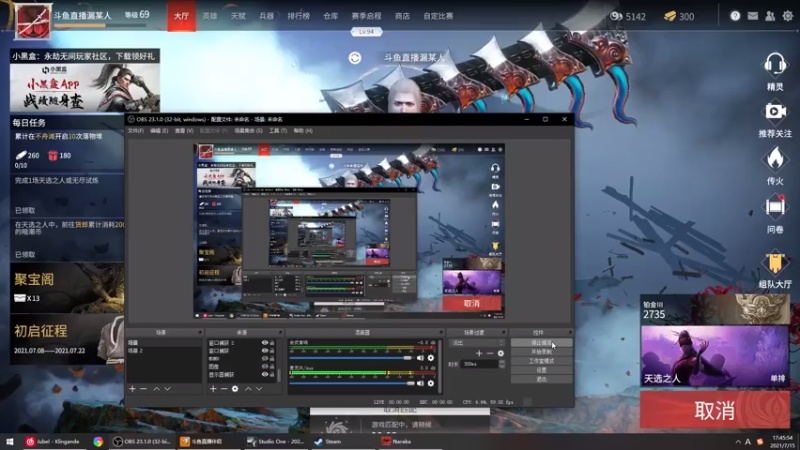Viewport: 800px width, 450px height.
Task: Adjust the microphone volume slider in OBS
Action: [x=352, y=383]
